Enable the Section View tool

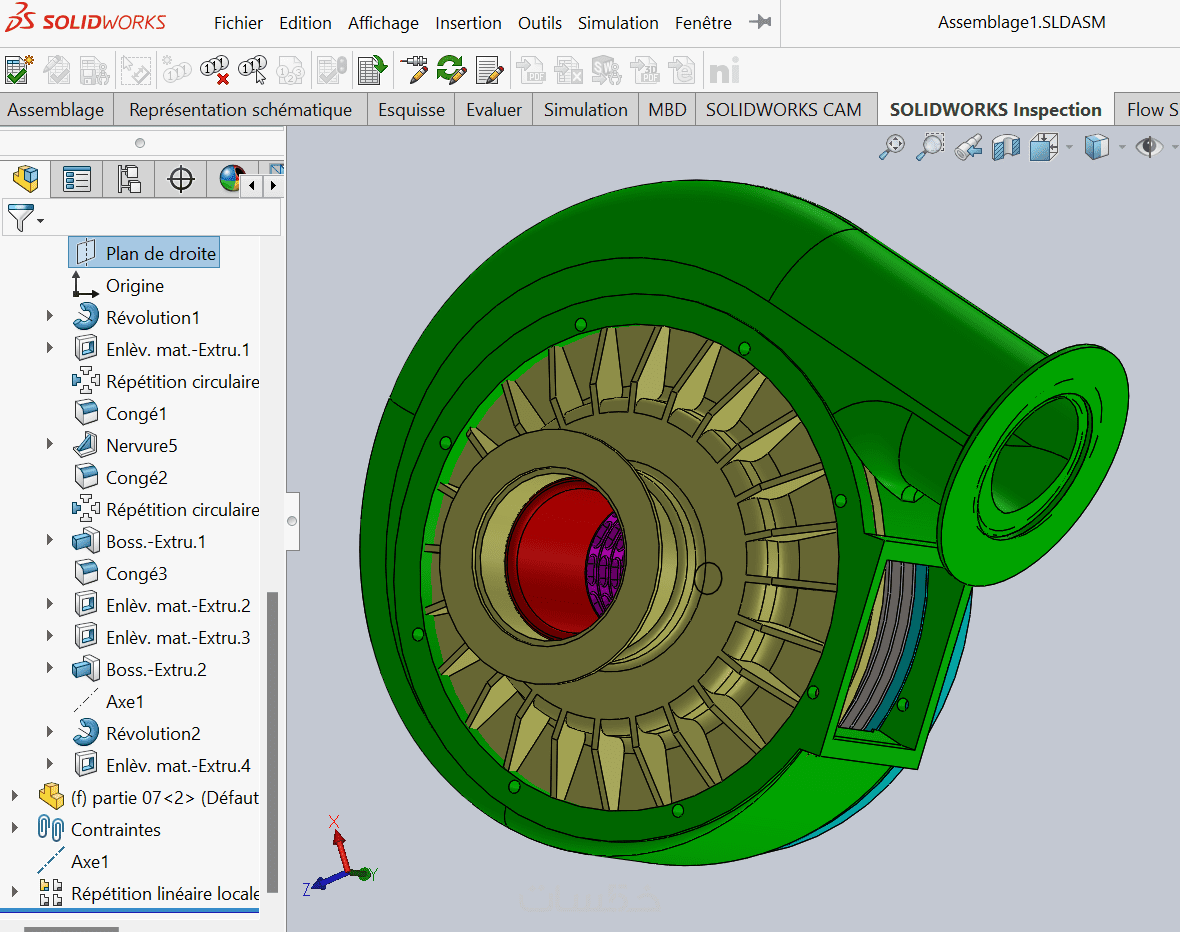coord(1006,148)
